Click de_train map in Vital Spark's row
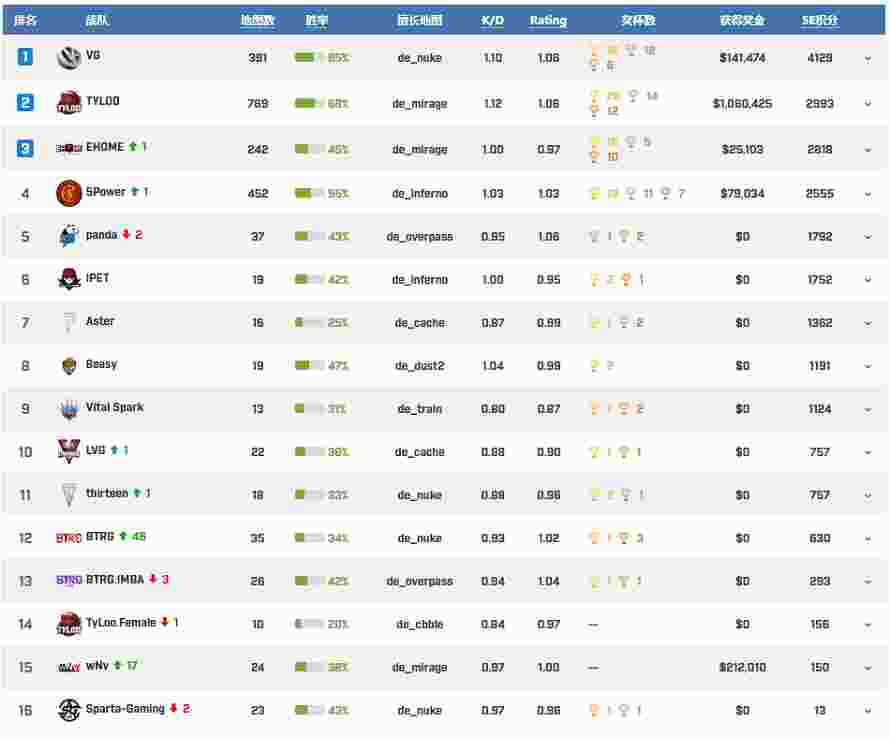Screen dimensions: 890x737 419,409
